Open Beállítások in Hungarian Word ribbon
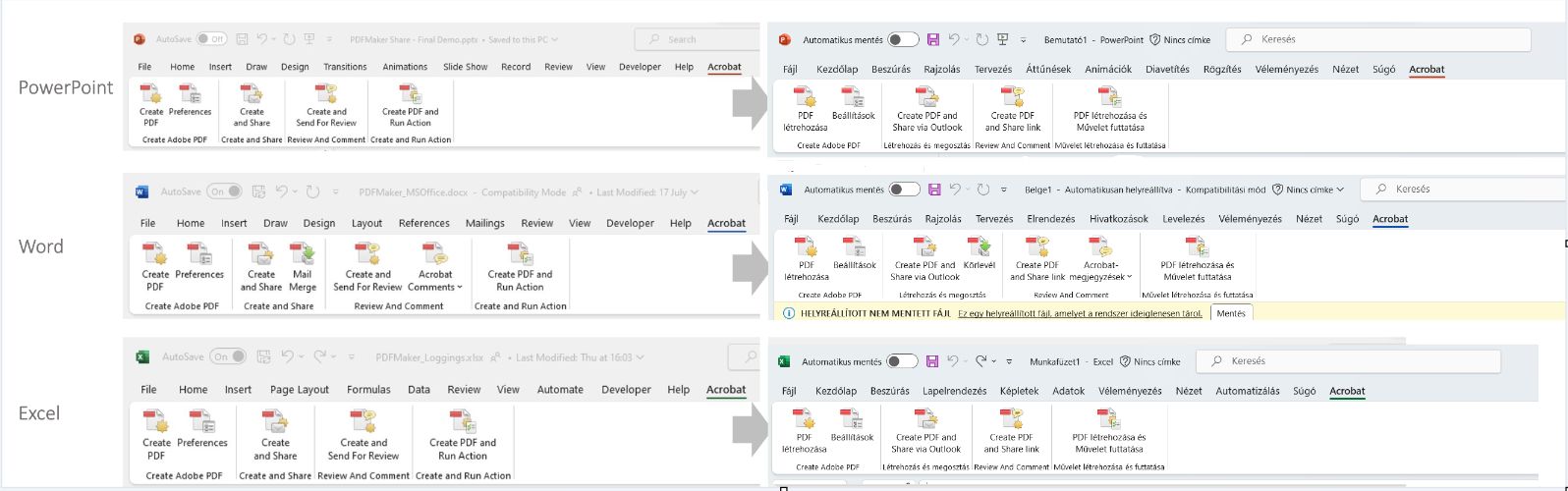Screen dimensions: 1568x491 coord(855,253)
